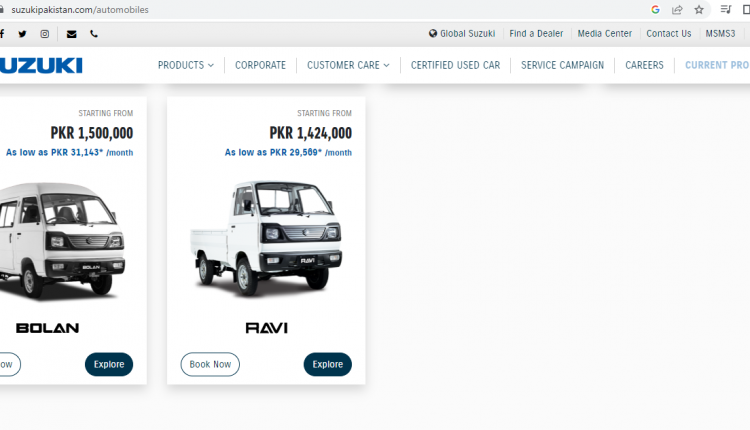Click Explore button for Bolan
The width and height of the screenshot is (750, 430).
[109, 364]
